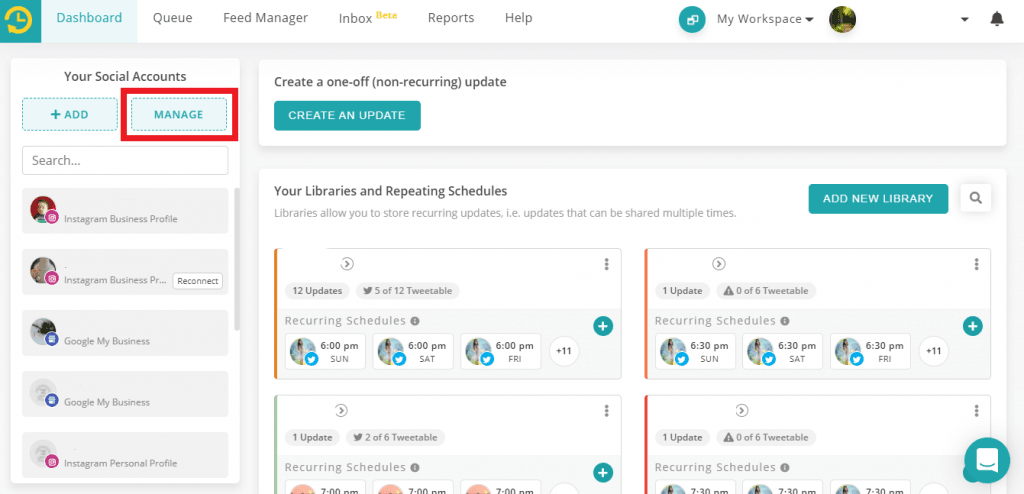
Task: Open the live chat widget
Action: 987,460
